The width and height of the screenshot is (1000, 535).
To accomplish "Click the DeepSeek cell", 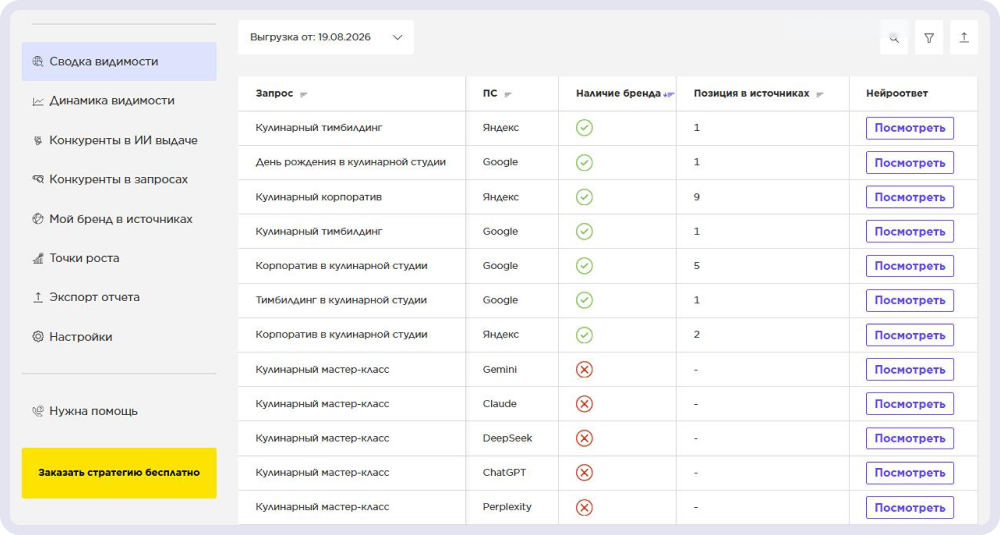I will (508, 438).
